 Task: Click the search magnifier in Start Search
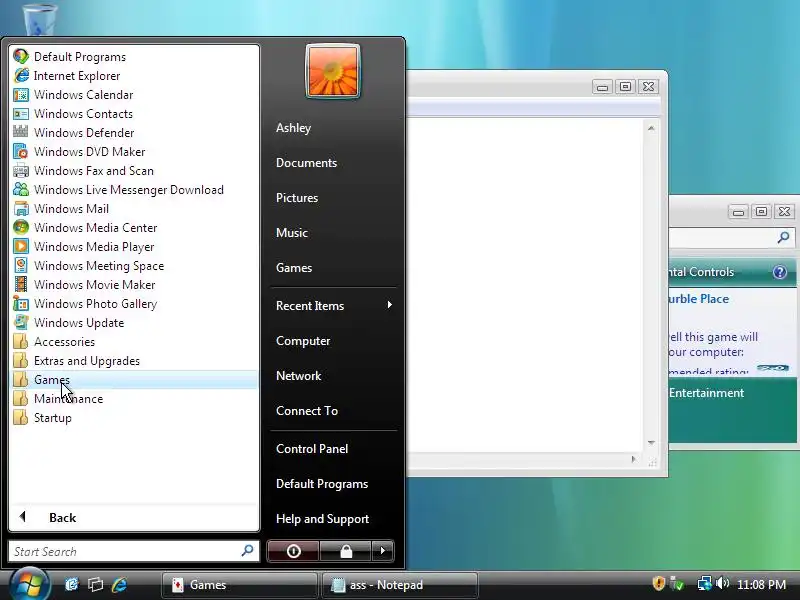point(247,551)
